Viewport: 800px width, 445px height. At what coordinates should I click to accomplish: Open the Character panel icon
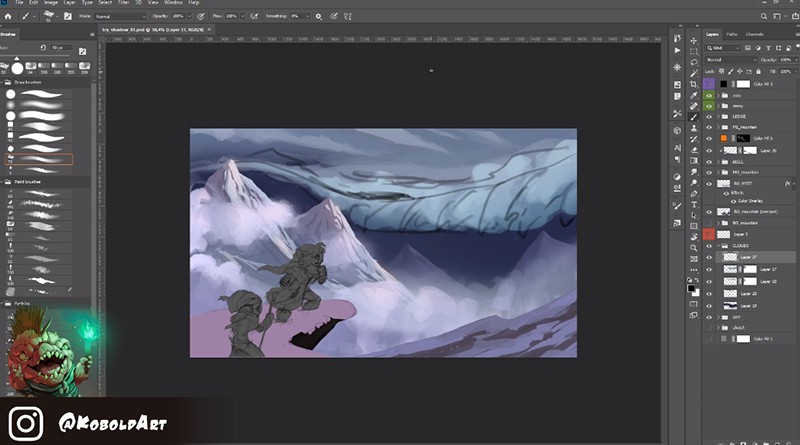tap(677, 148)
